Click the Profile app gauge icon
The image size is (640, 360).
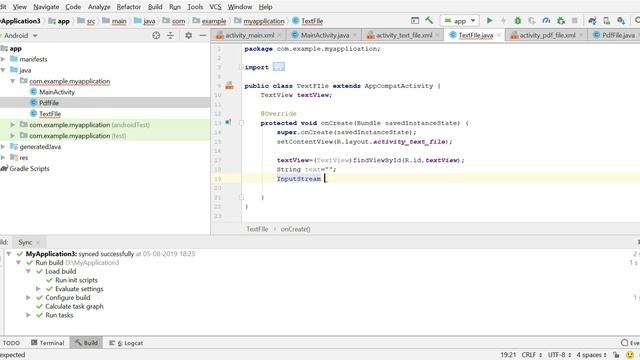pyautogui.click(x=546, y=20)
